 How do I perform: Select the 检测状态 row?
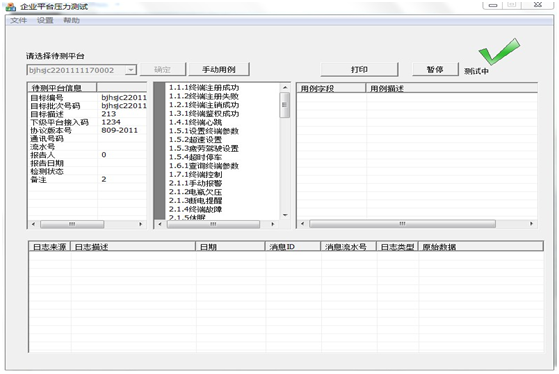coord(87,171)
